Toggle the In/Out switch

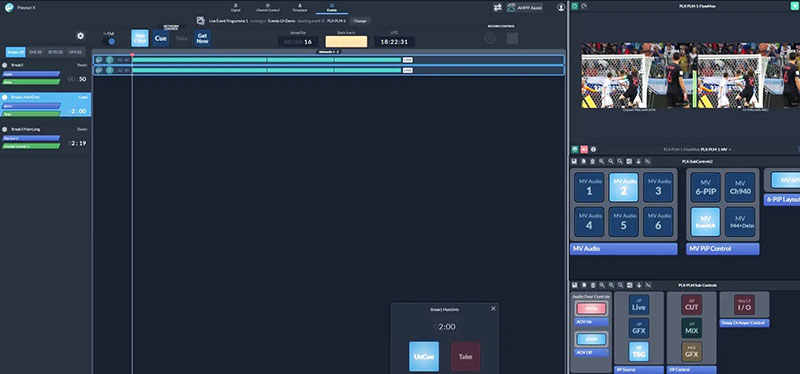coord(109,41)
